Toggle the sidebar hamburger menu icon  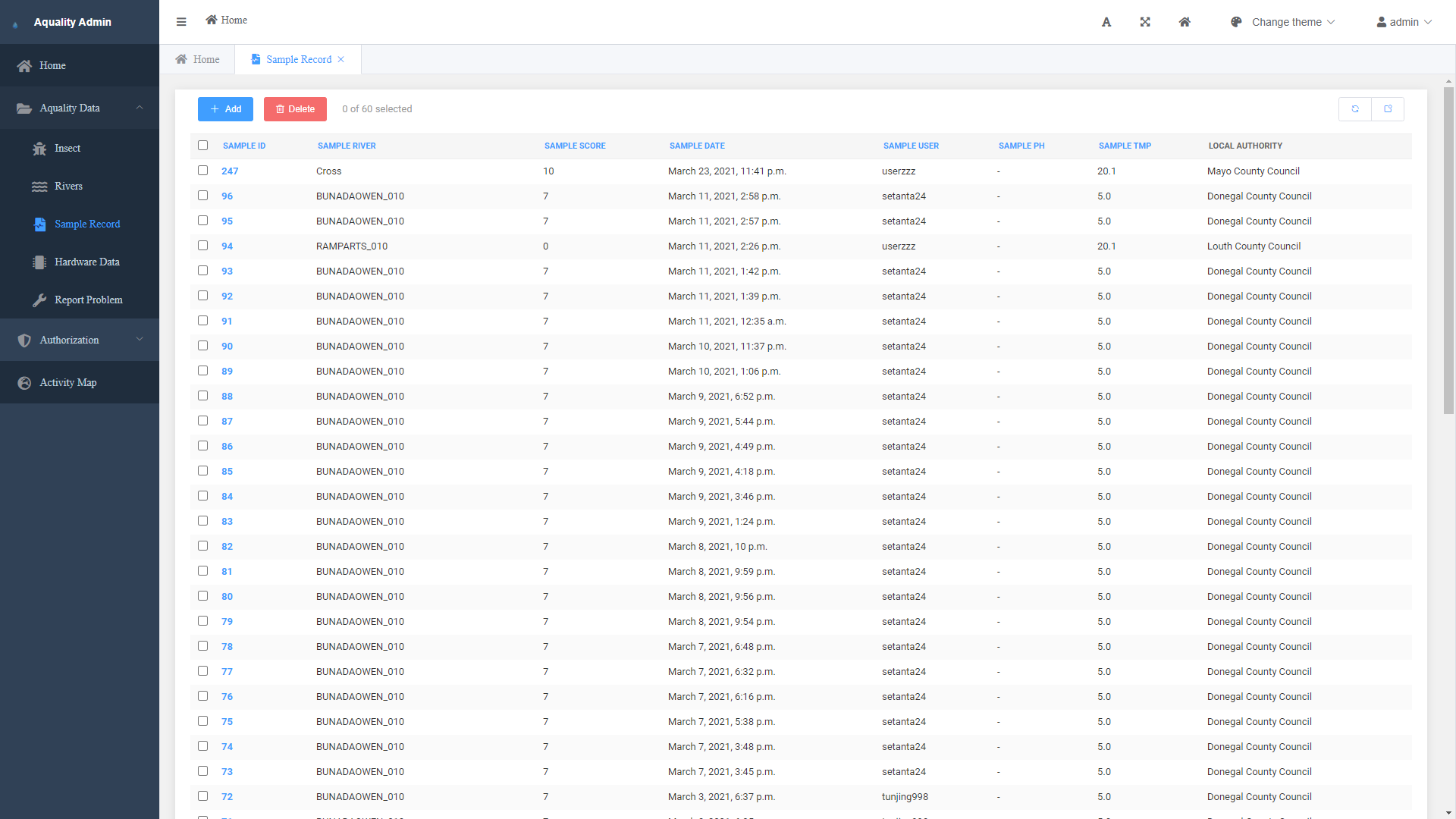point(181,22)
